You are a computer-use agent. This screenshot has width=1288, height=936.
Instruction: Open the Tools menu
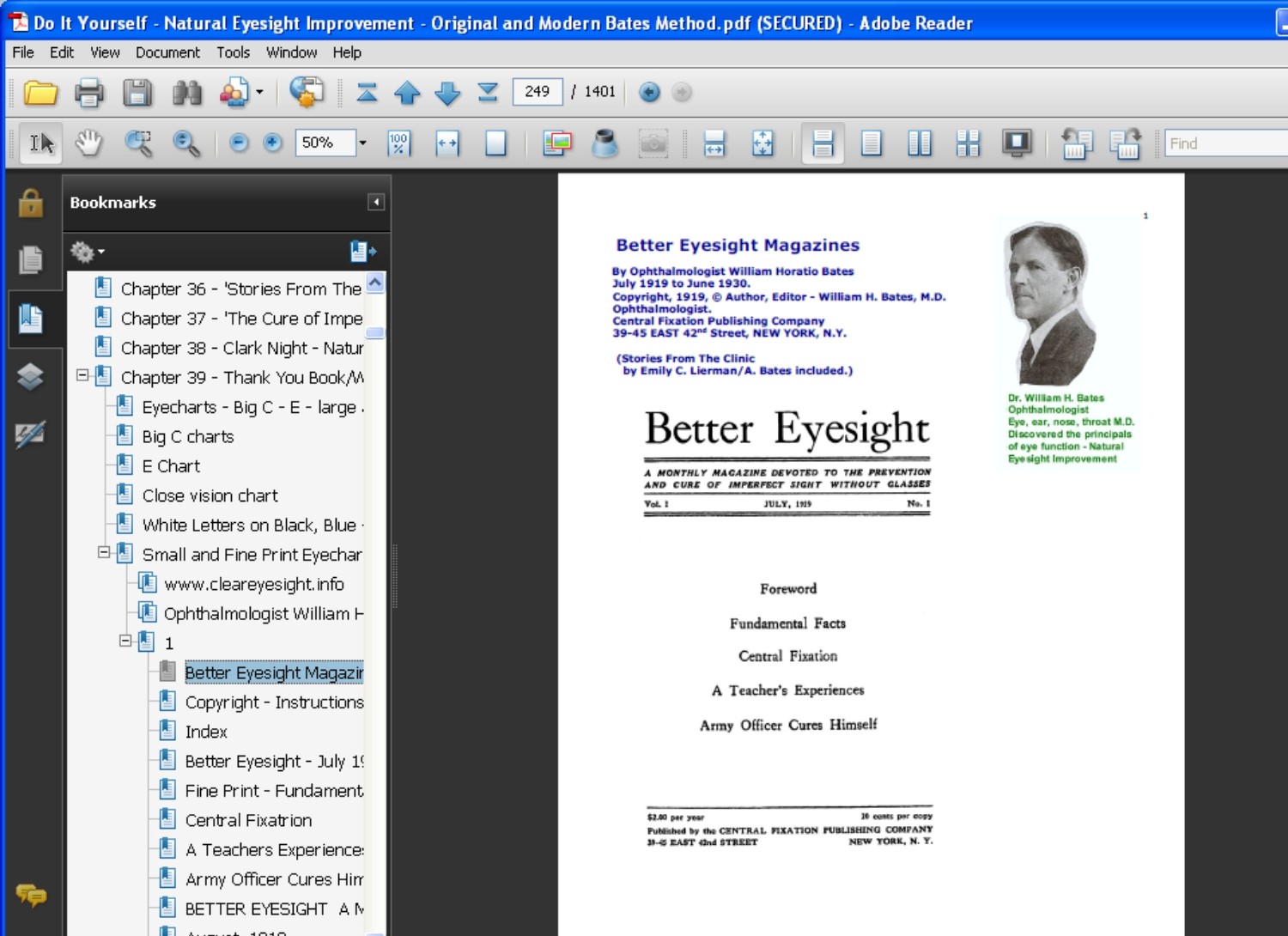233,52
